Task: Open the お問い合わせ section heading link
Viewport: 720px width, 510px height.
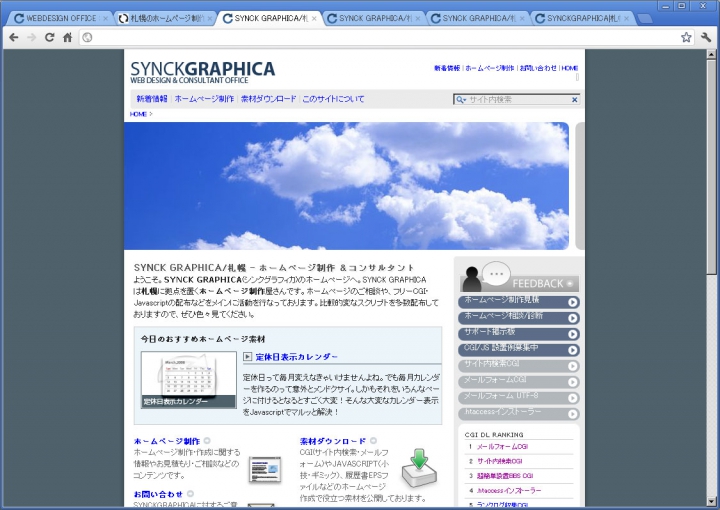Action: coord(158,494)
